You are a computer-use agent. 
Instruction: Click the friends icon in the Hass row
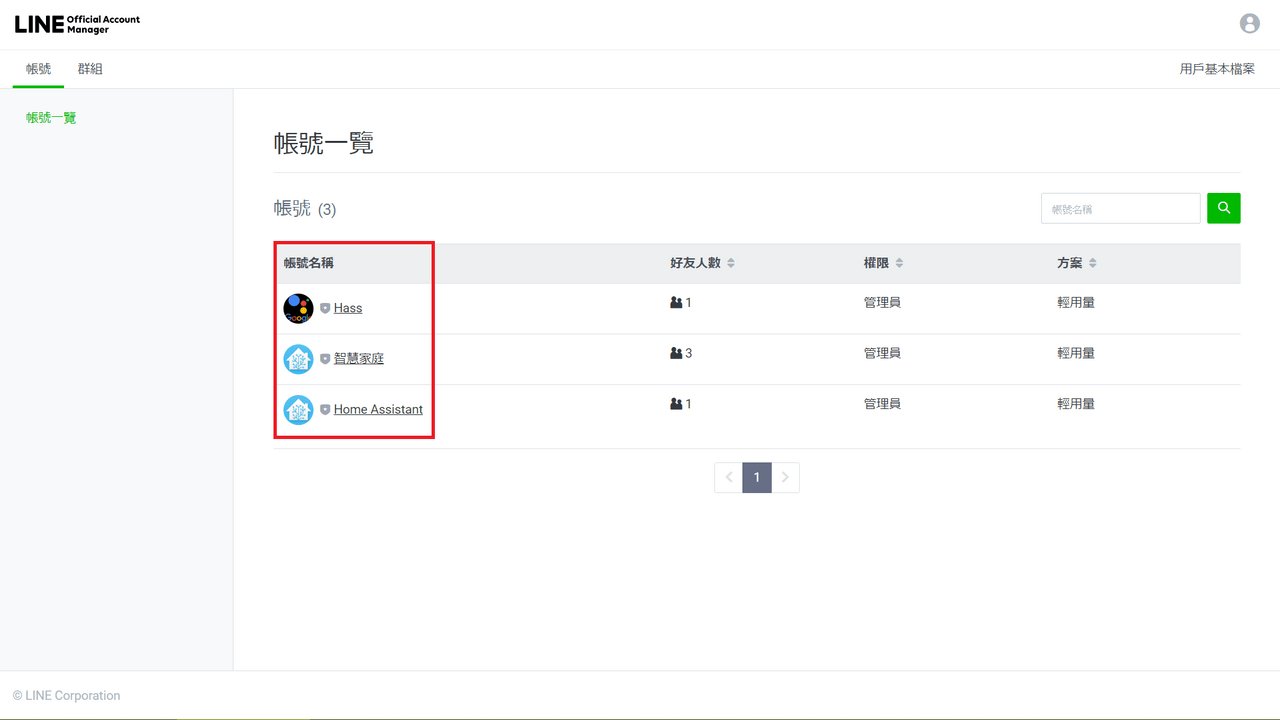(676, 302)
